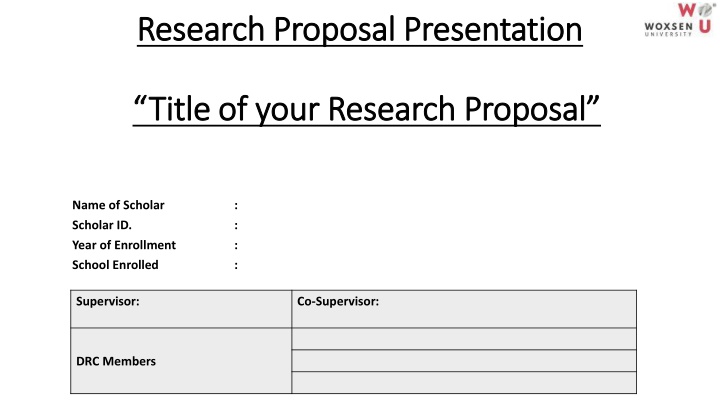
Task: Click the 'Co-Supervisor:' table cell
Action: 463,308
